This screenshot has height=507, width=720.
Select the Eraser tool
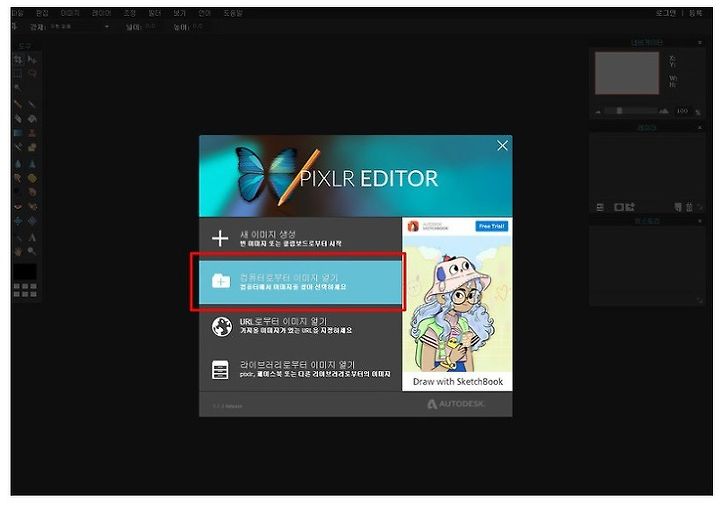click(x=18, y=118)
